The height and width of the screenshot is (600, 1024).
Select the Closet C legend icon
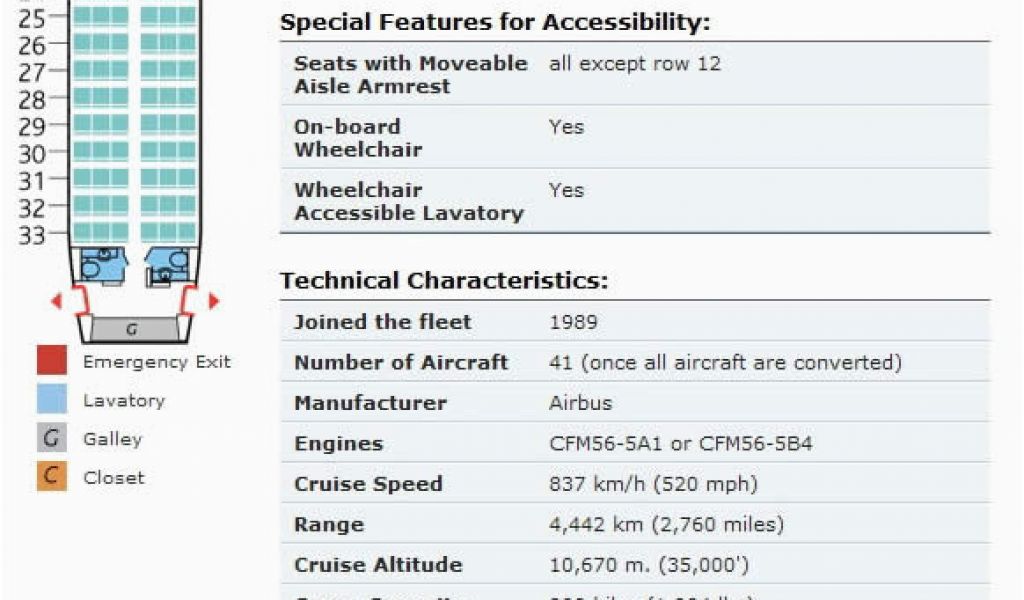(52, 476)
